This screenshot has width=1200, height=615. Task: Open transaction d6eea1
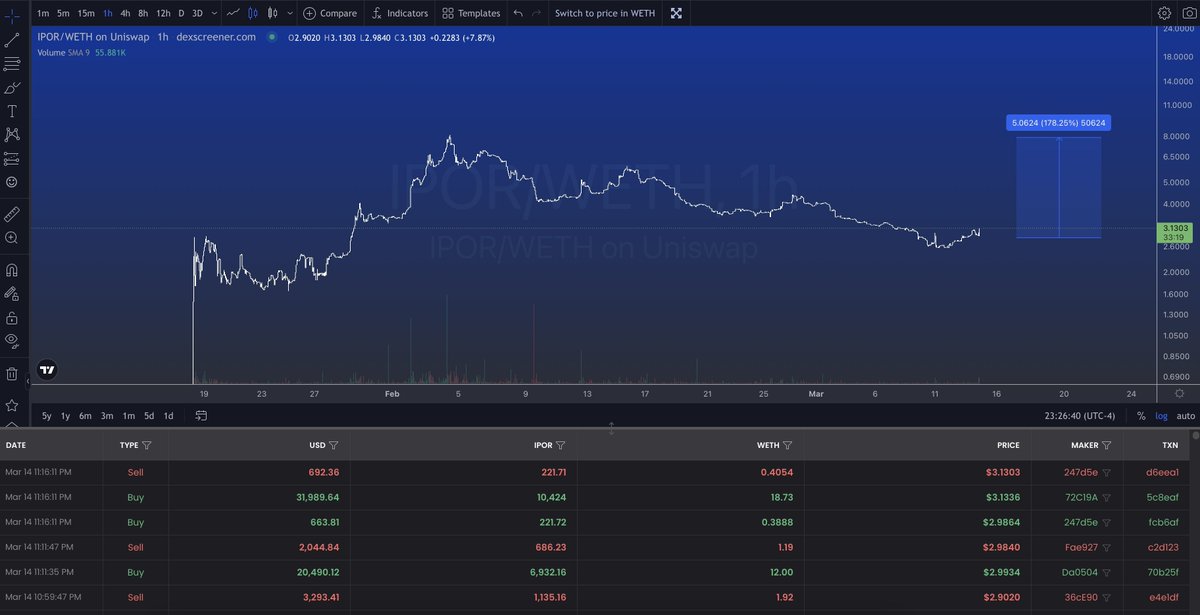(1163, 472)
